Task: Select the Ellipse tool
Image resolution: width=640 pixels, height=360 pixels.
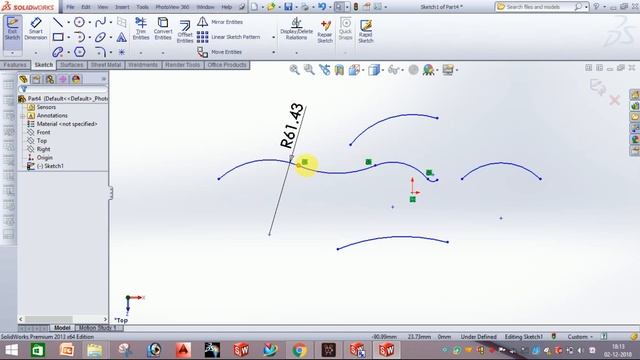Action: pyautogui.click(x=100, y=38)
